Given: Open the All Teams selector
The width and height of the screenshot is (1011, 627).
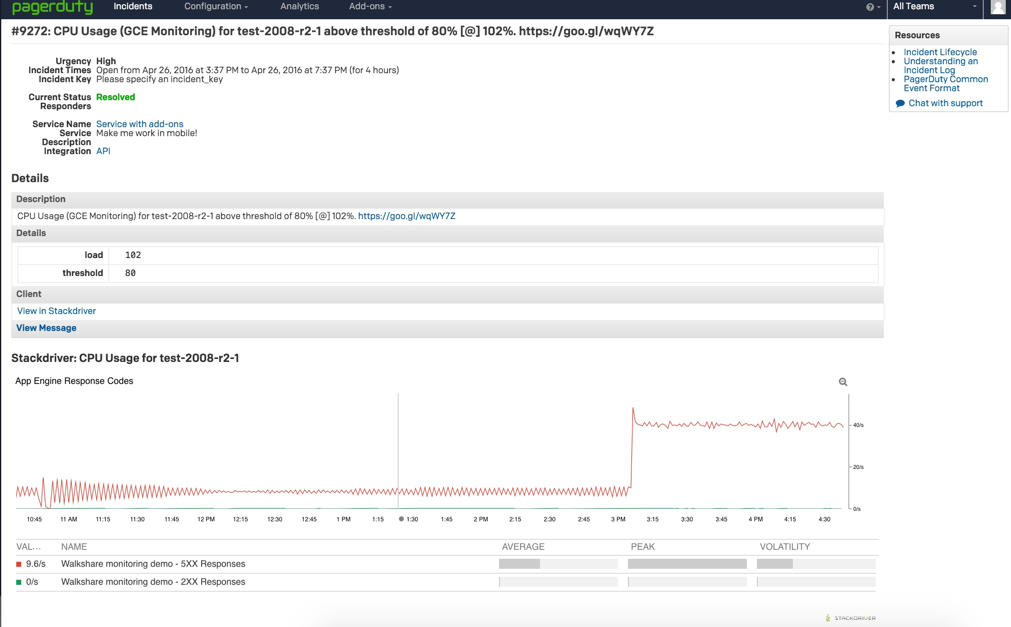Looking at the screenshot, I should 935,6.
